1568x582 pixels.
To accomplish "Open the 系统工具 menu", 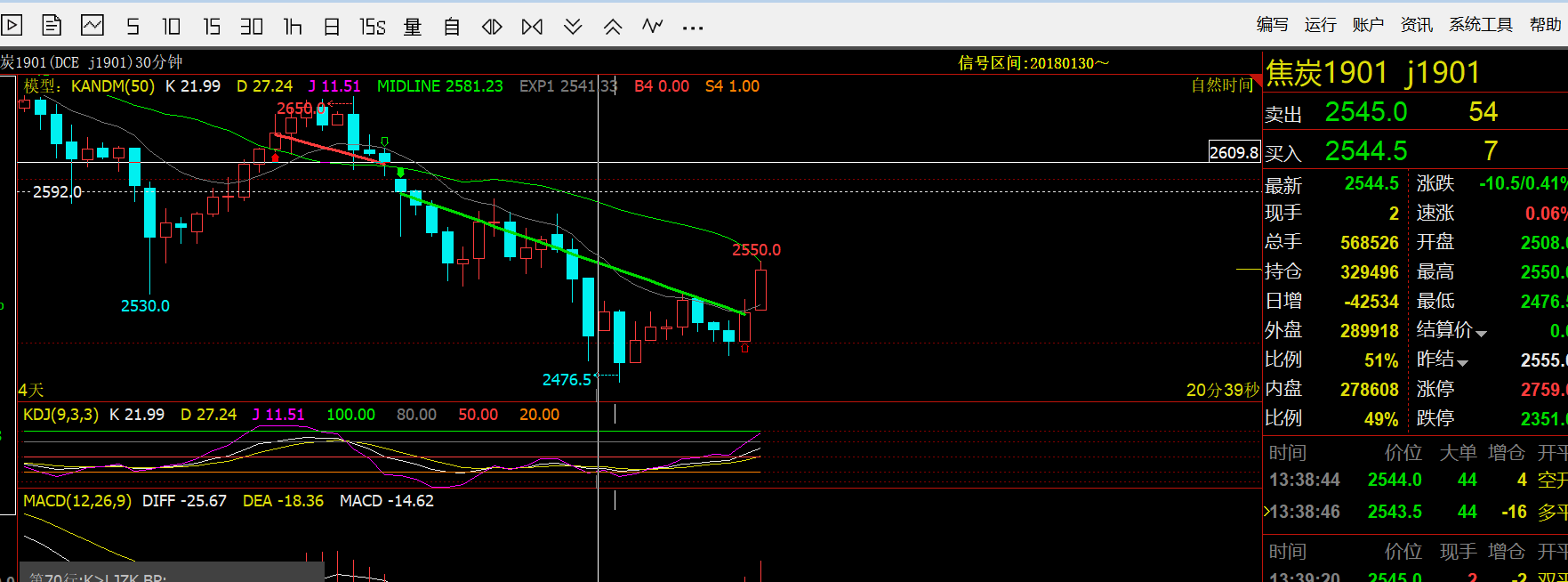I will pos(1480,25).
